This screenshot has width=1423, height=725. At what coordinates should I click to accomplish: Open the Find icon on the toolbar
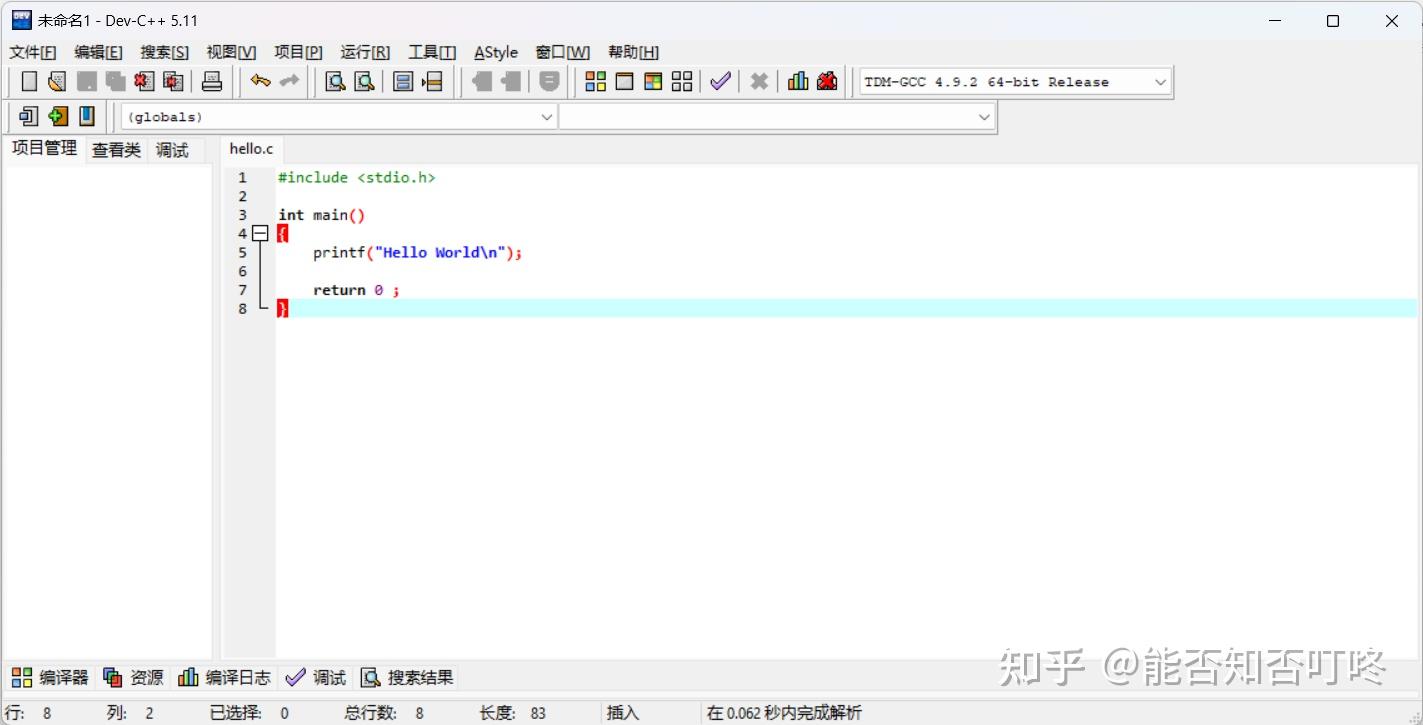[x=334, y=81]
